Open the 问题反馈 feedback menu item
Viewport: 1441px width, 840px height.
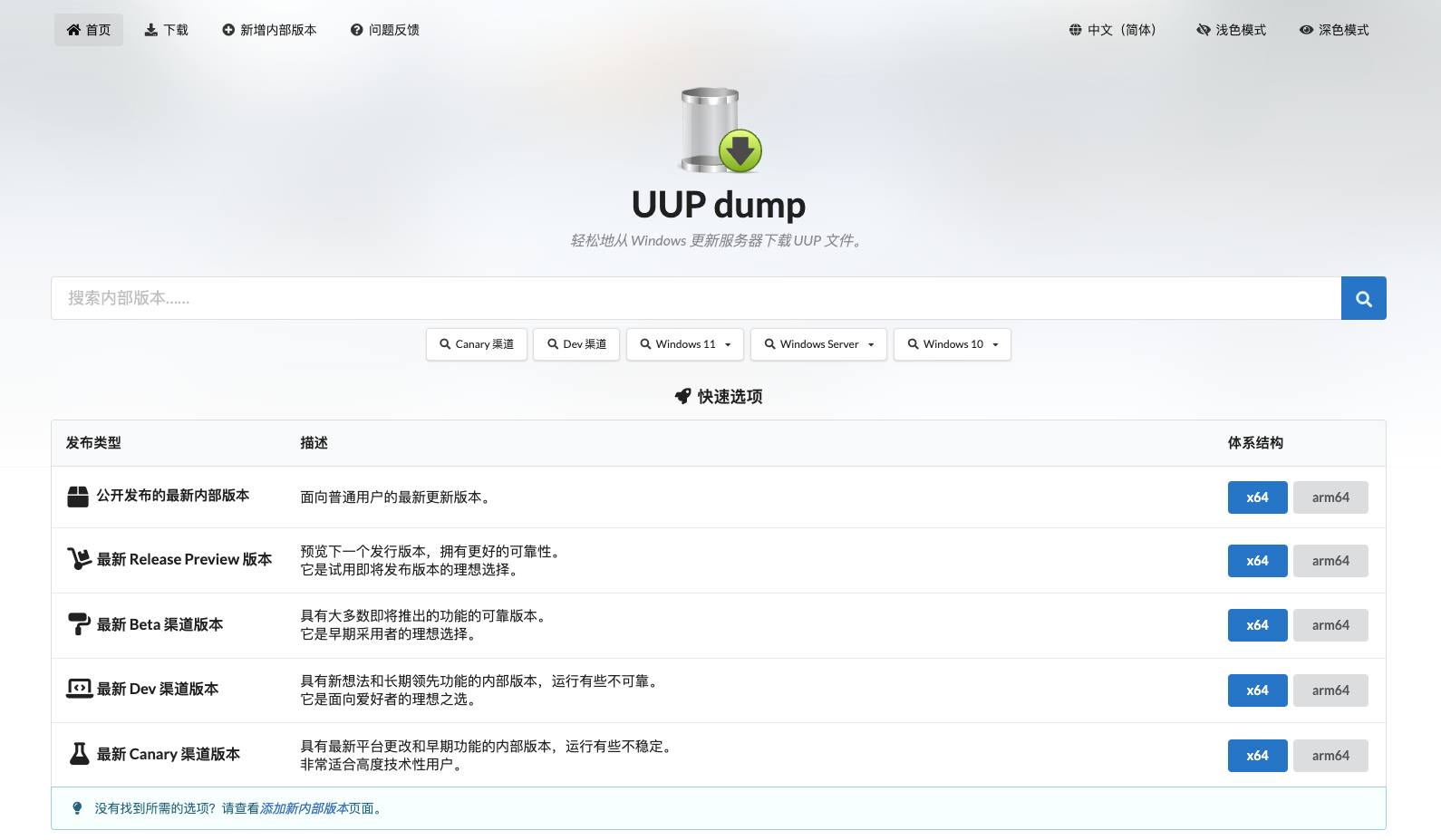(x=385, y=30)
